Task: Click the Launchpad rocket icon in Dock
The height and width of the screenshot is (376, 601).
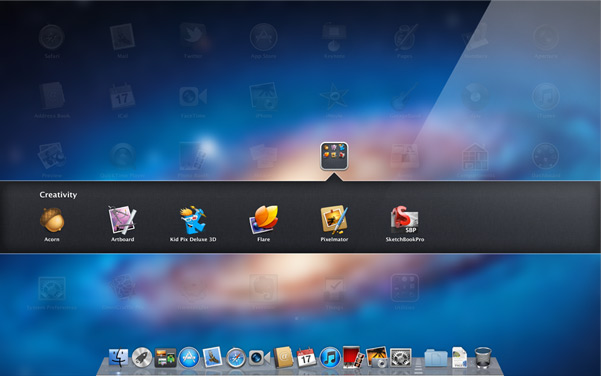Action: point(142,357)
